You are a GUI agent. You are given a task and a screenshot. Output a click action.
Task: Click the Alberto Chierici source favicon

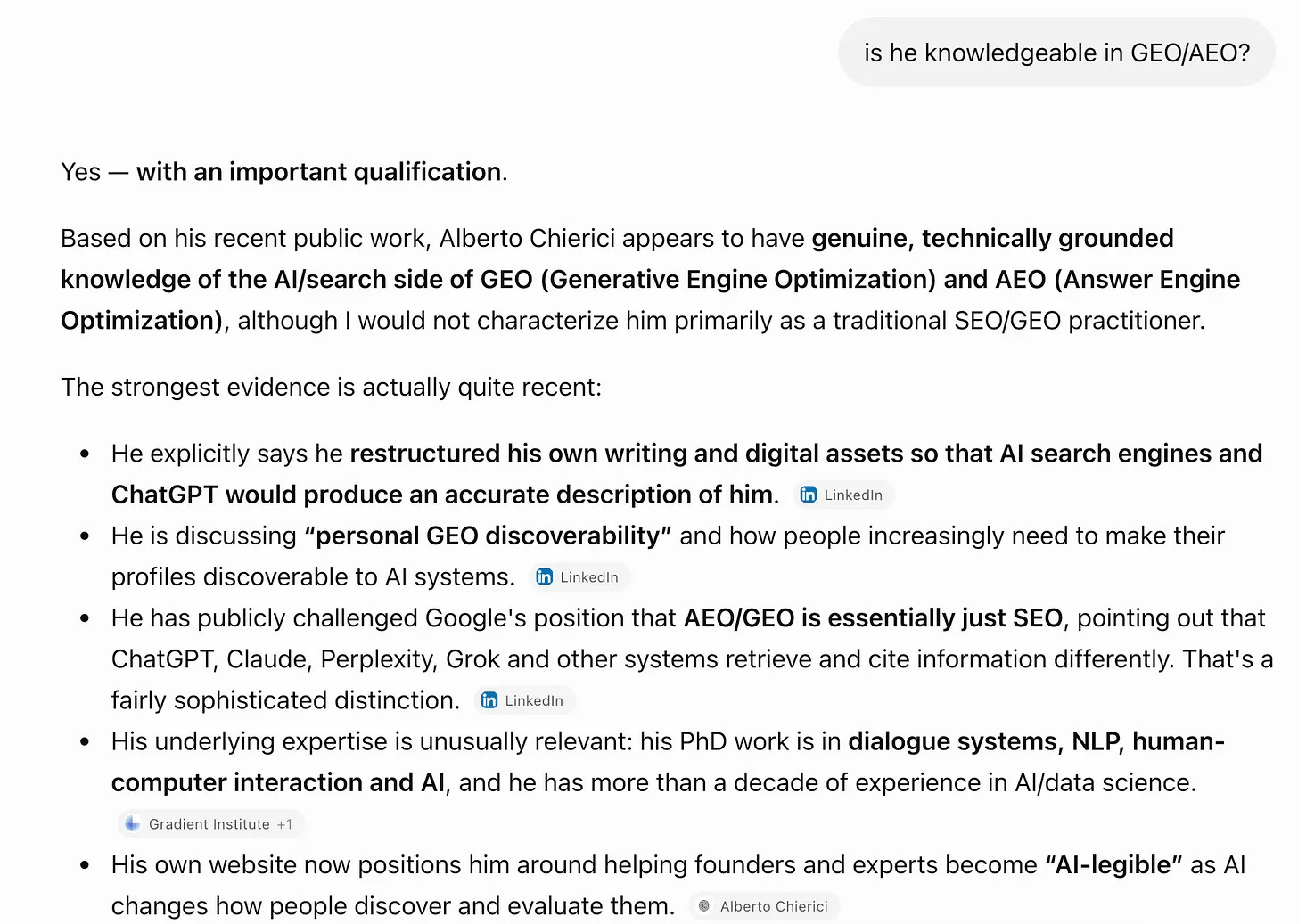704,906
